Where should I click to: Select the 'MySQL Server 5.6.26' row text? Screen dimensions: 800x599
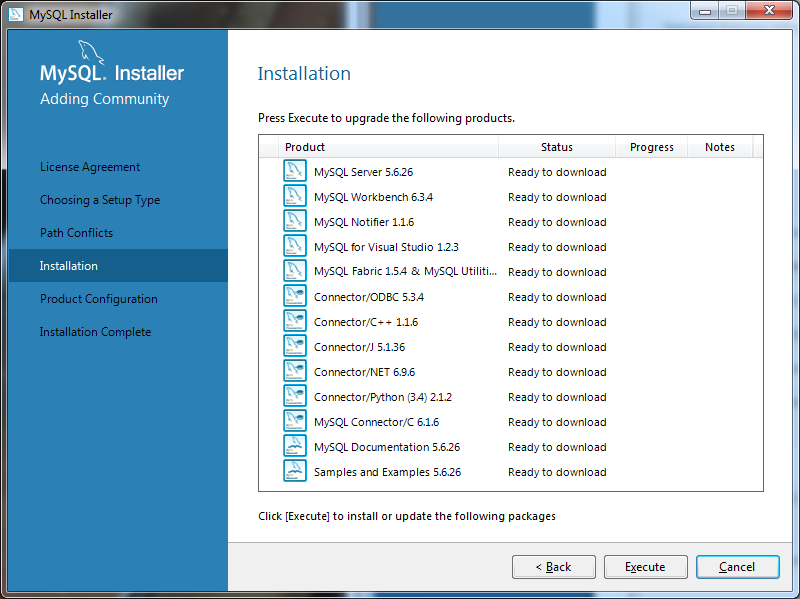[x=363, y=172]
